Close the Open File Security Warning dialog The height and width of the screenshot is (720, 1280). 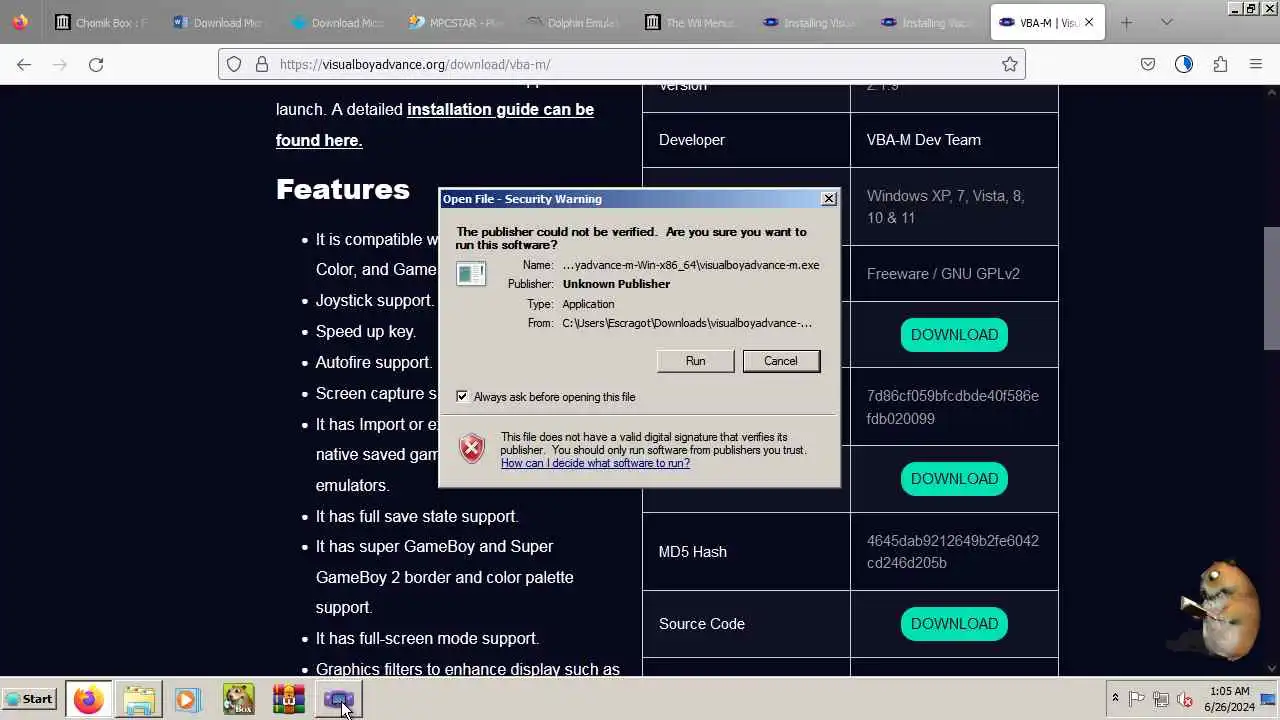[828, 198]
